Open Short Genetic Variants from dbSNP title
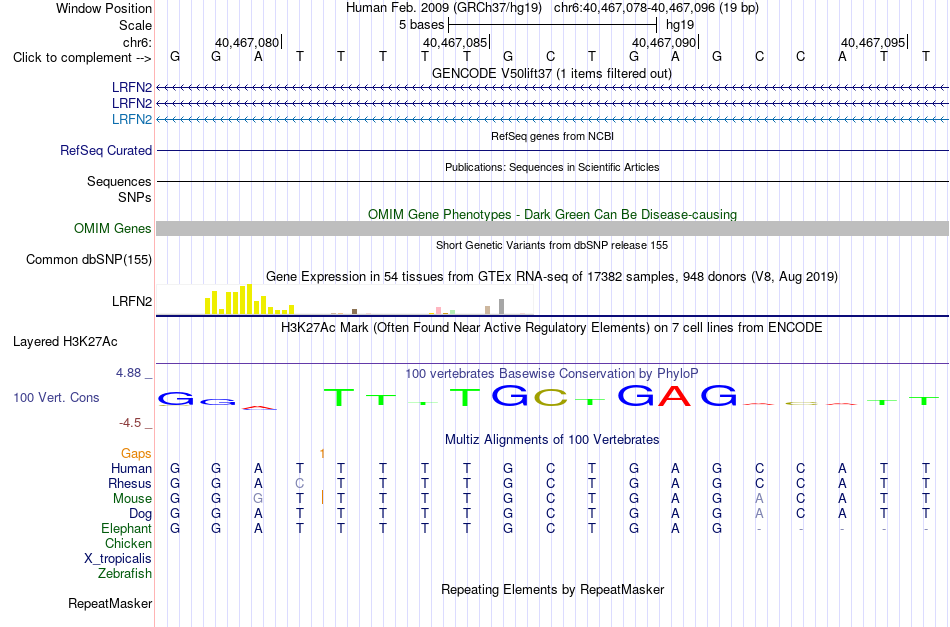 click(552, 245)
